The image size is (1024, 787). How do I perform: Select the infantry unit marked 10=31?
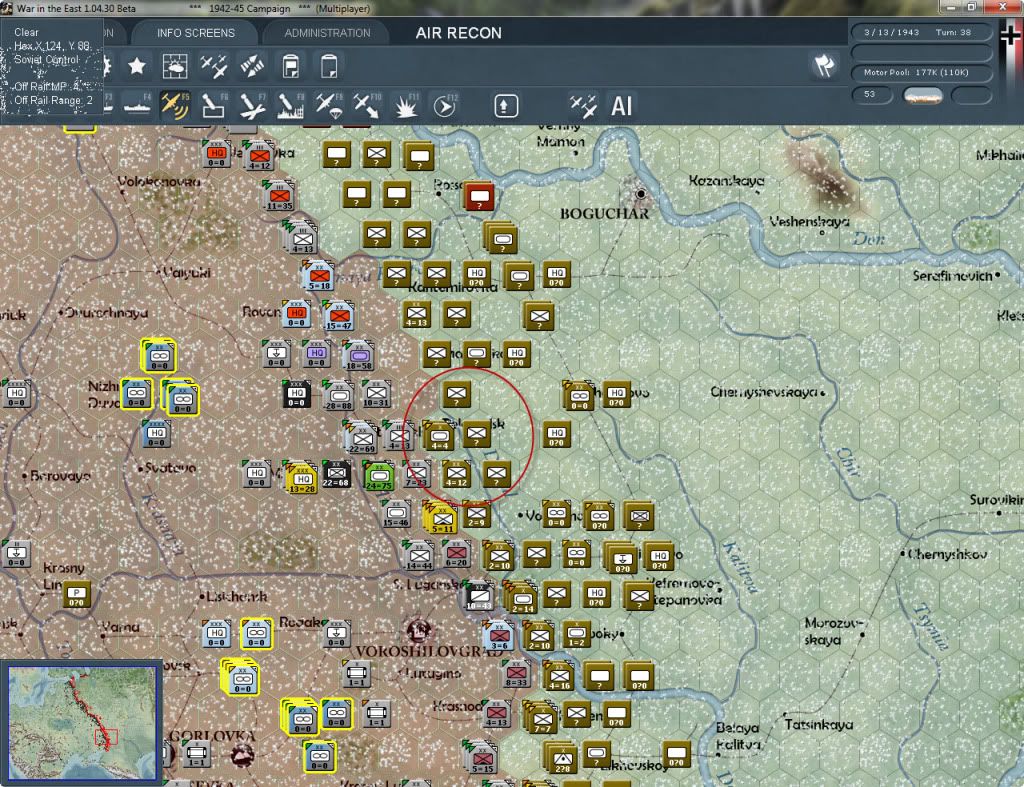click(x=377, y=394)
